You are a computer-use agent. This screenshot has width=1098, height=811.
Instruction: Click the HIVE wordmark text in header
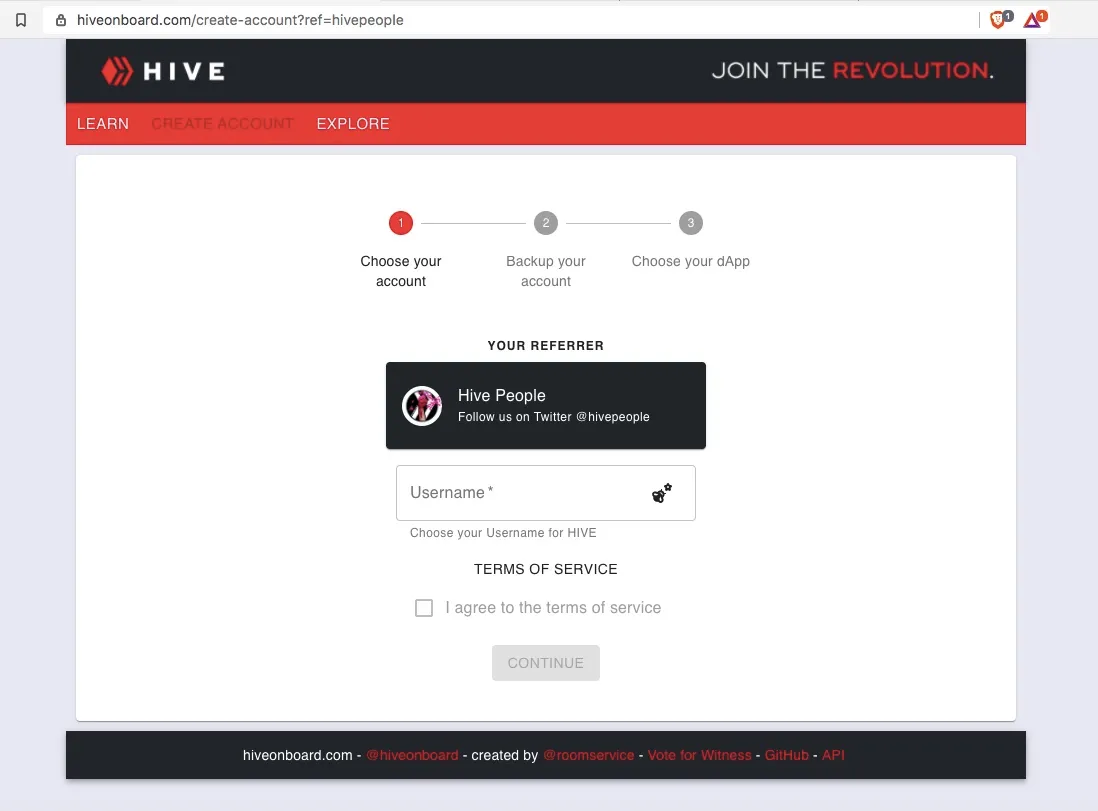point(184,71)
